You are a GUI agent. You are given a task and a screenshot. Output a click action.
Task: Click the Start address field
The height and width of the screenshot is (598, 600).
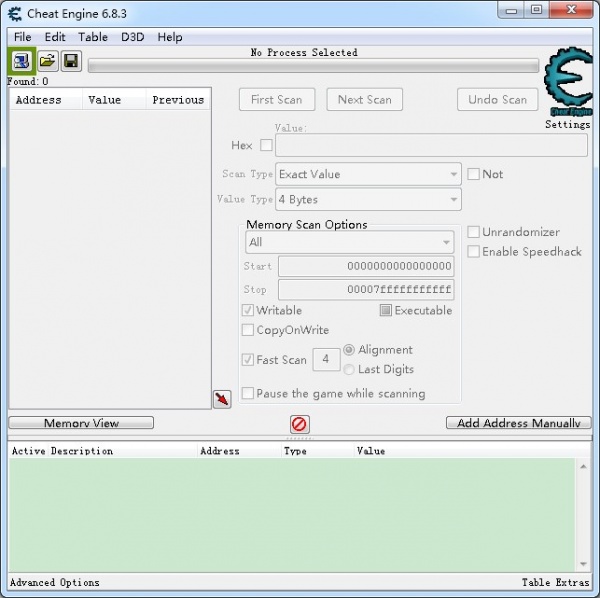(366, 266)
